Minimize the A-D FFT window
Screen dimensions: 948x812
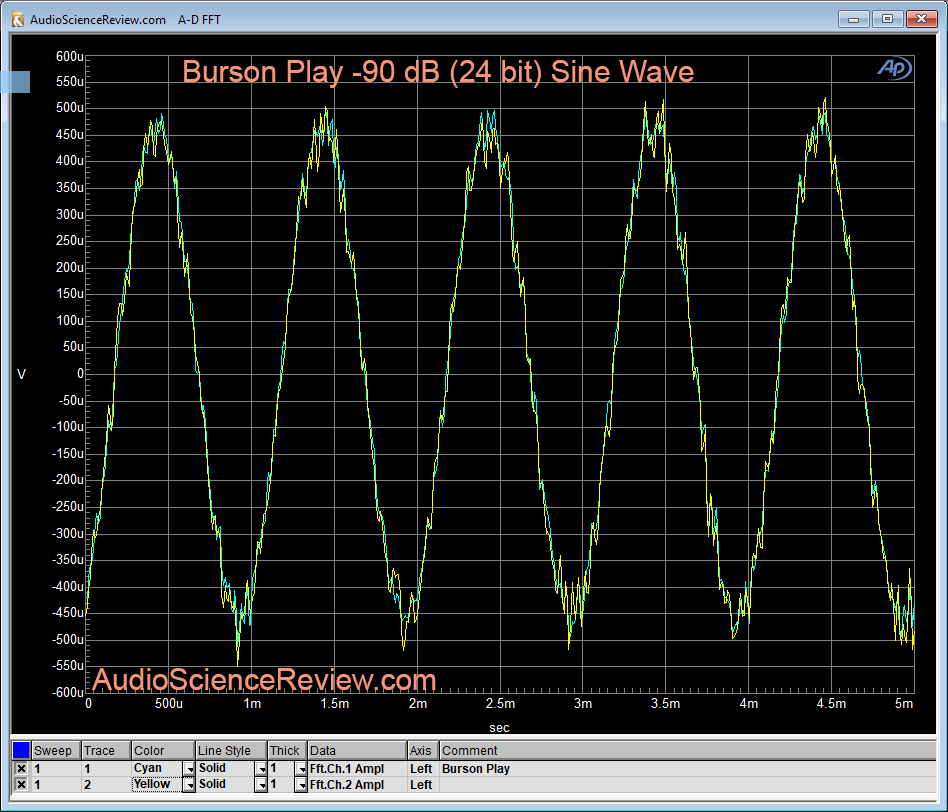[854, 19]
